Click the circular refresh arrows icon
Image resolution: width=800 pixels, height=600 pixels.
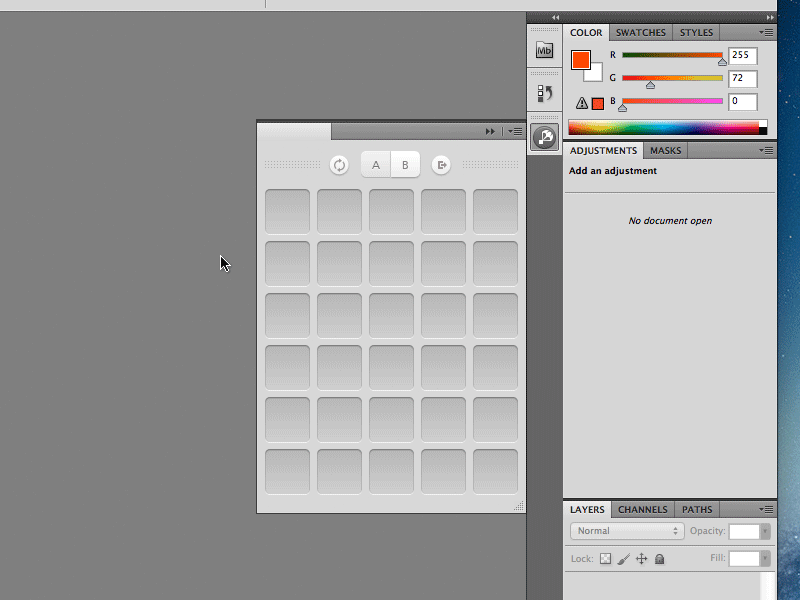coord(339,165)
